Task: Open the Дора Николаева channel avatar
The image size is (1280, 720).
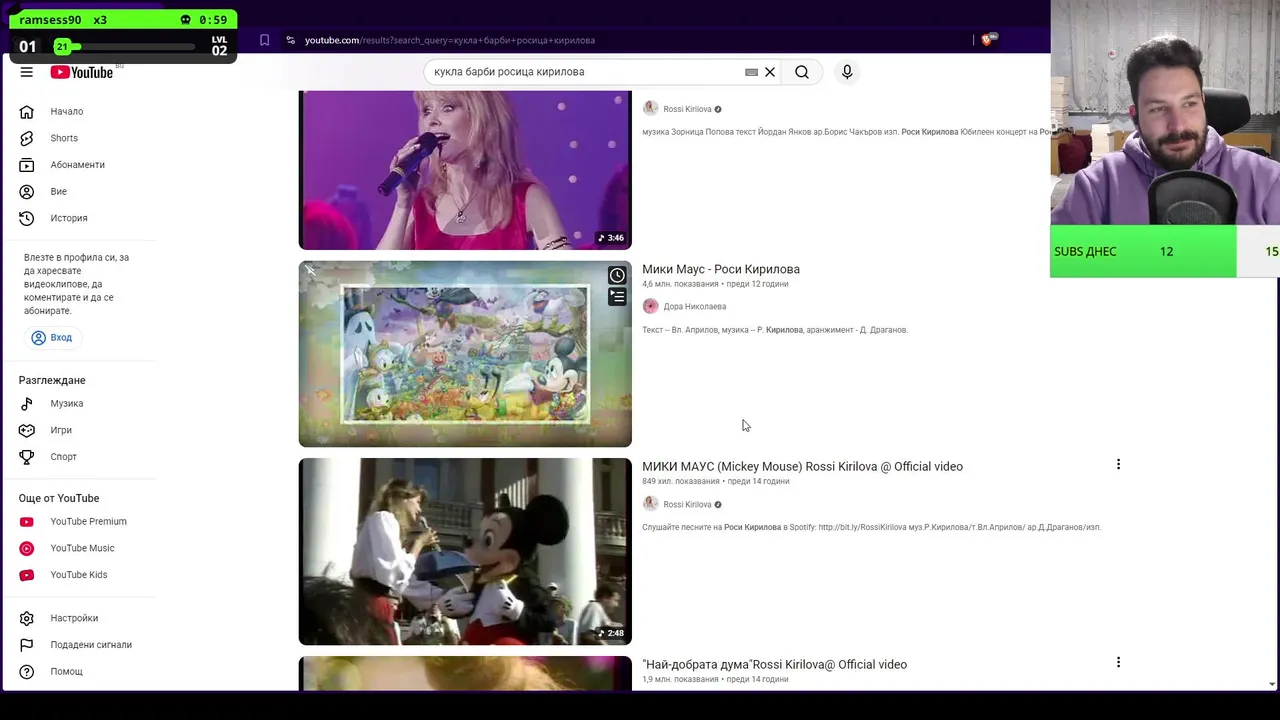Action: [x=650, y=306]
